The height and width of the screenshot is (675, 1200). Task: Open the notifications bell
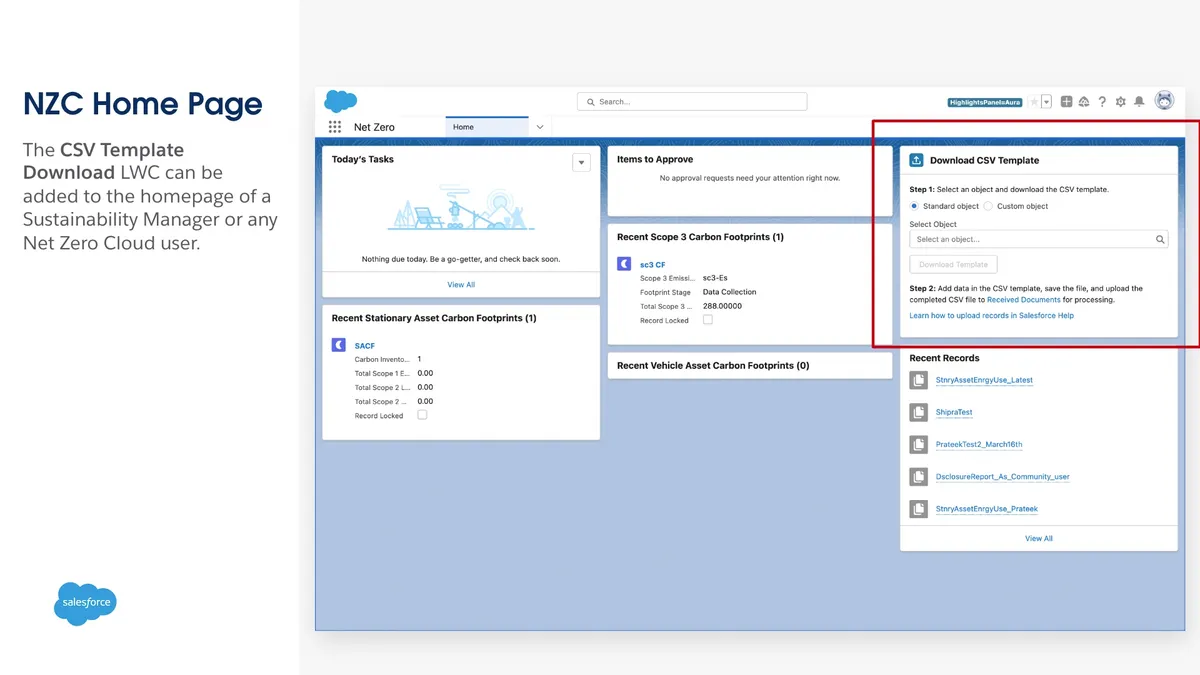pyautogui.click(x=1139, y=102)
